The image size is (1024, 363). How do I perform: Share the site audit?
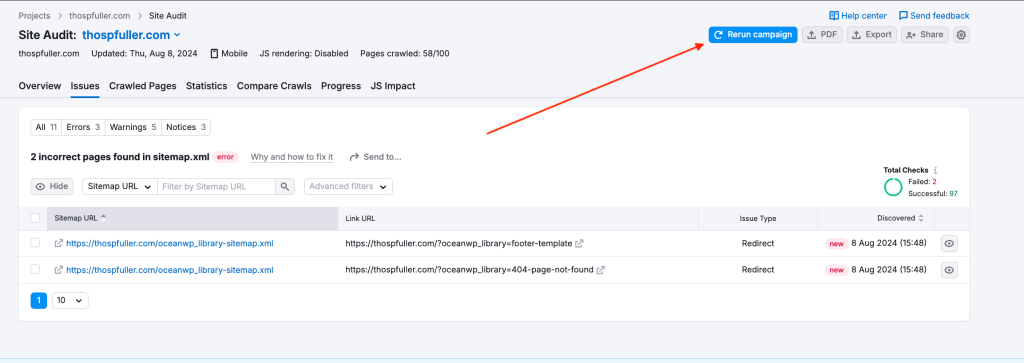(925, 35)
